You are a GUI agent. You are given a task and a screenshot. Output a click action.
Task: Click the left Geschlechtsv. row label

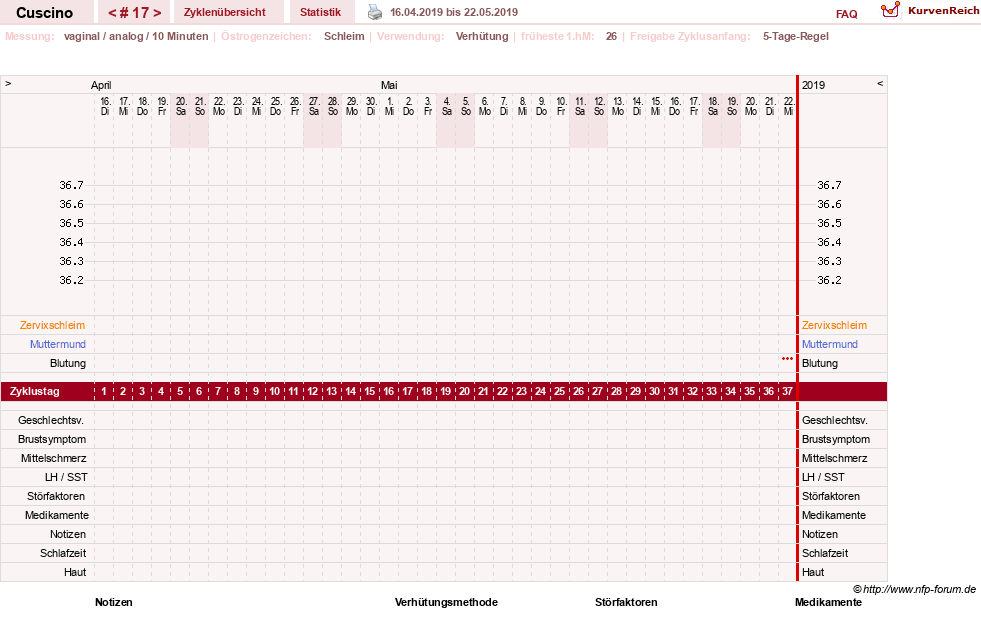pos(51,420)
